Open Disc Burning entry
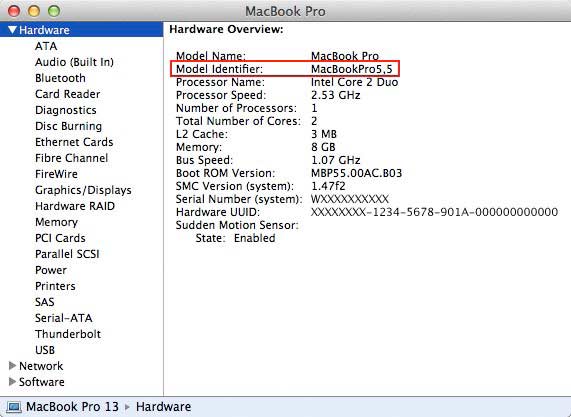This screenshot has height=417, width=571. coord(68,126)
